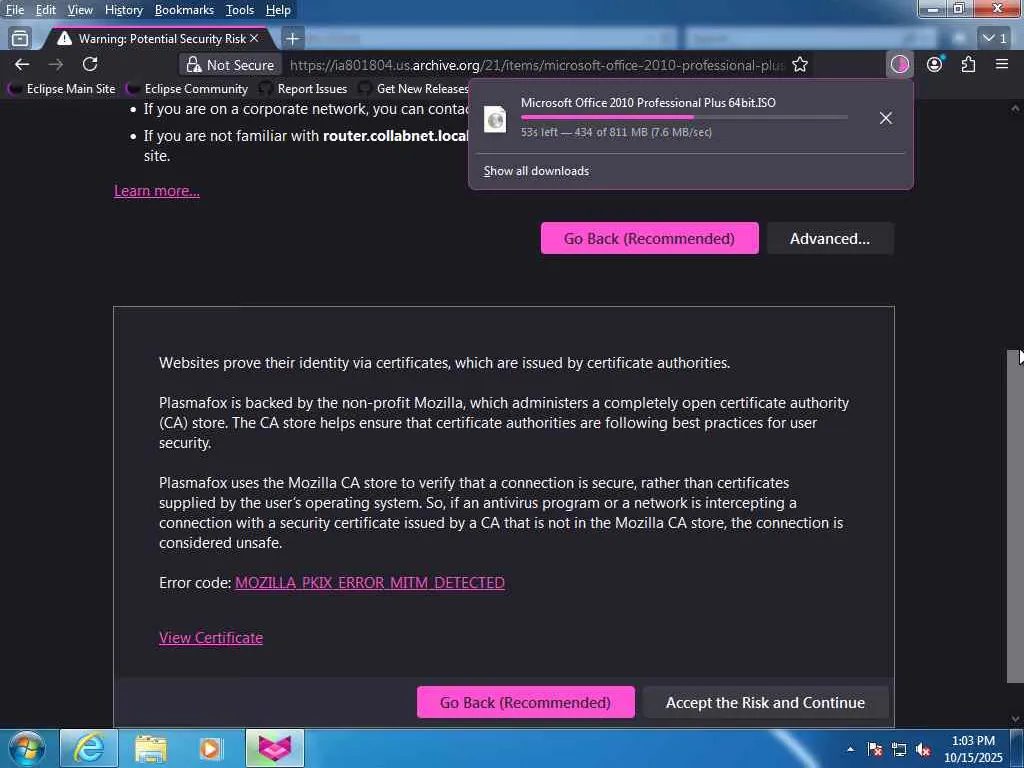Screen dimensions: 1024x768
Task: Click the page vertical scrollbar thumb
Action: pos(1015,516)
